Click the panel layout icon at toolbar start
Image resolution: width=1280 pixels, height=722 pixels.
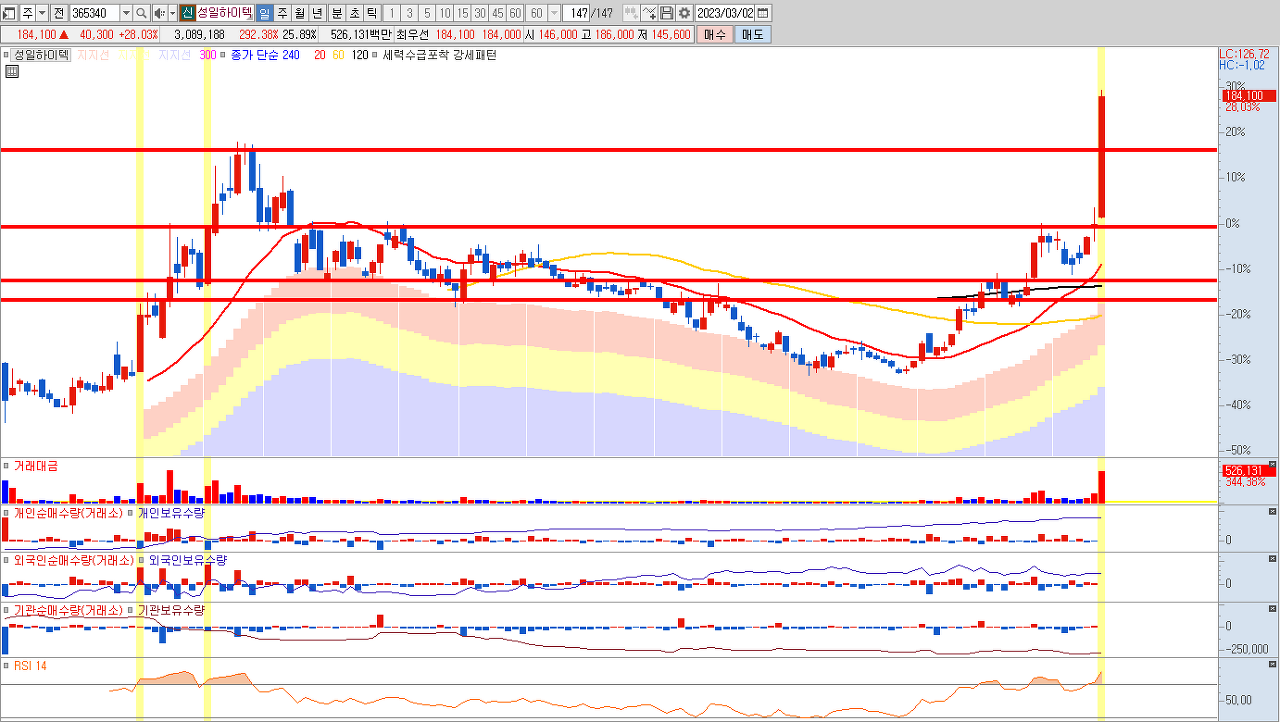(x=9, y=13)
